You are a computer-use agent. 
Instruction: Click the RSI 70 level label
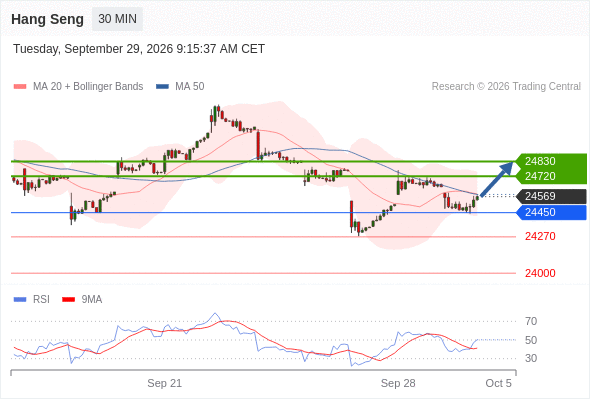click(531, 321)
